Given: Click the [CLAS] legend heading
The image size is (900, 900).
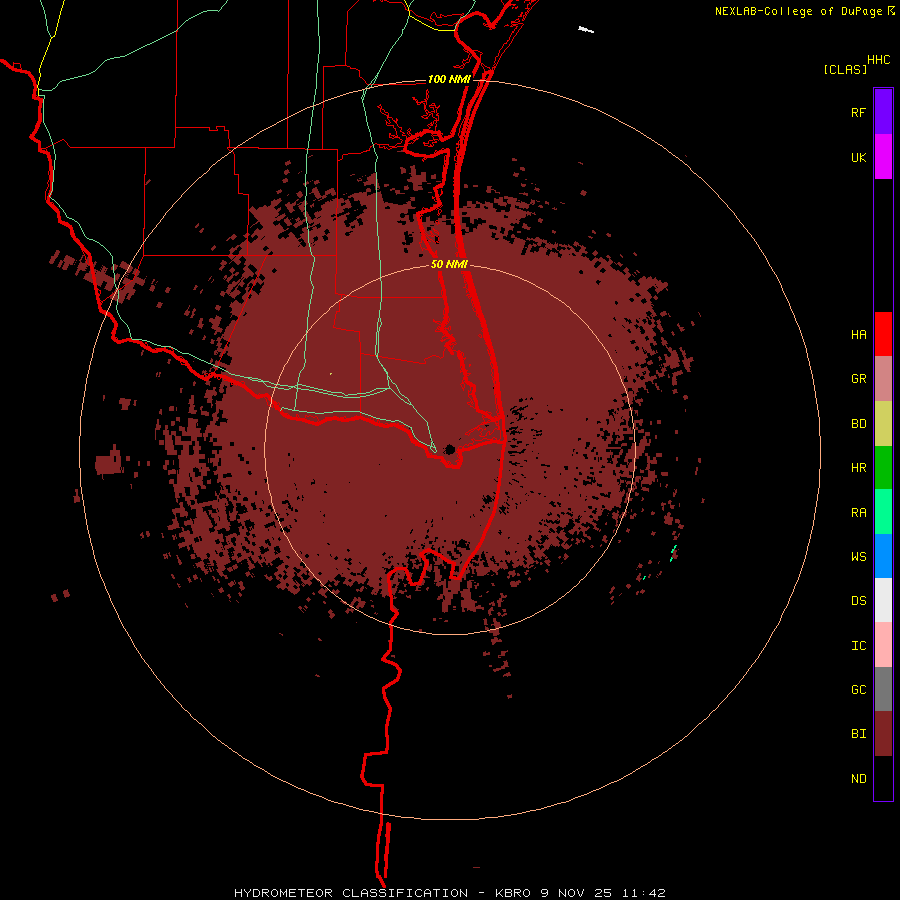Looking at the screenshot, I should pyautogui.click(x=845, y=69).
